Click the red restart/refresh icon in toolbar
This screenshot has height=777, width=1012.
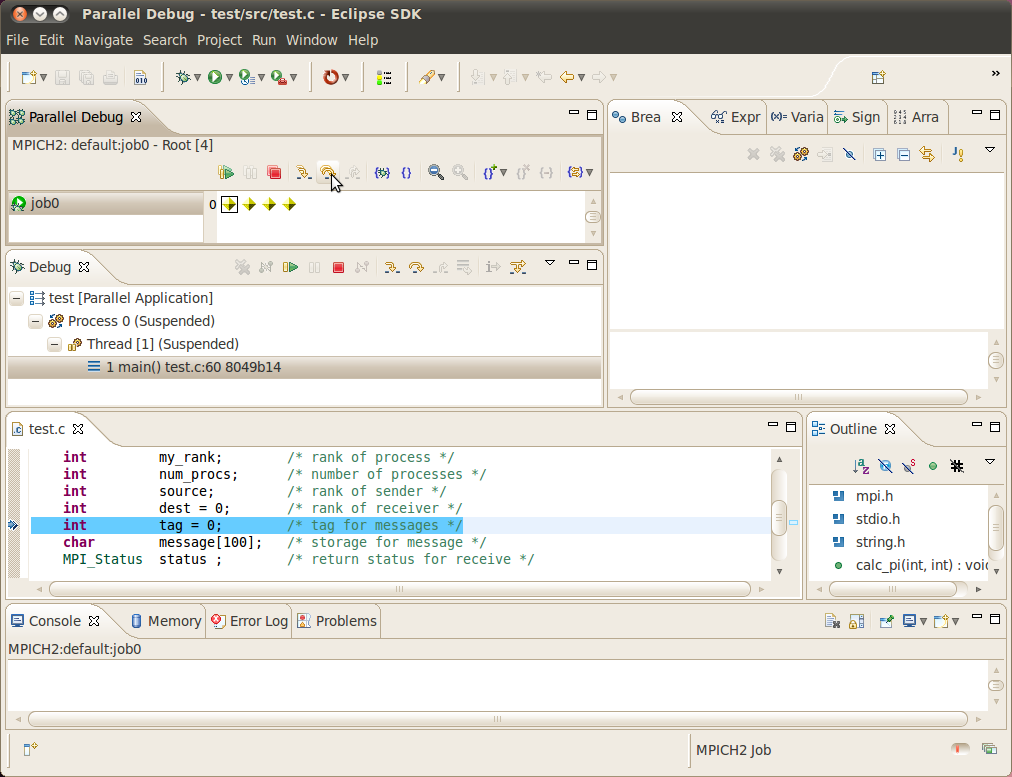(x=331, y=77)
